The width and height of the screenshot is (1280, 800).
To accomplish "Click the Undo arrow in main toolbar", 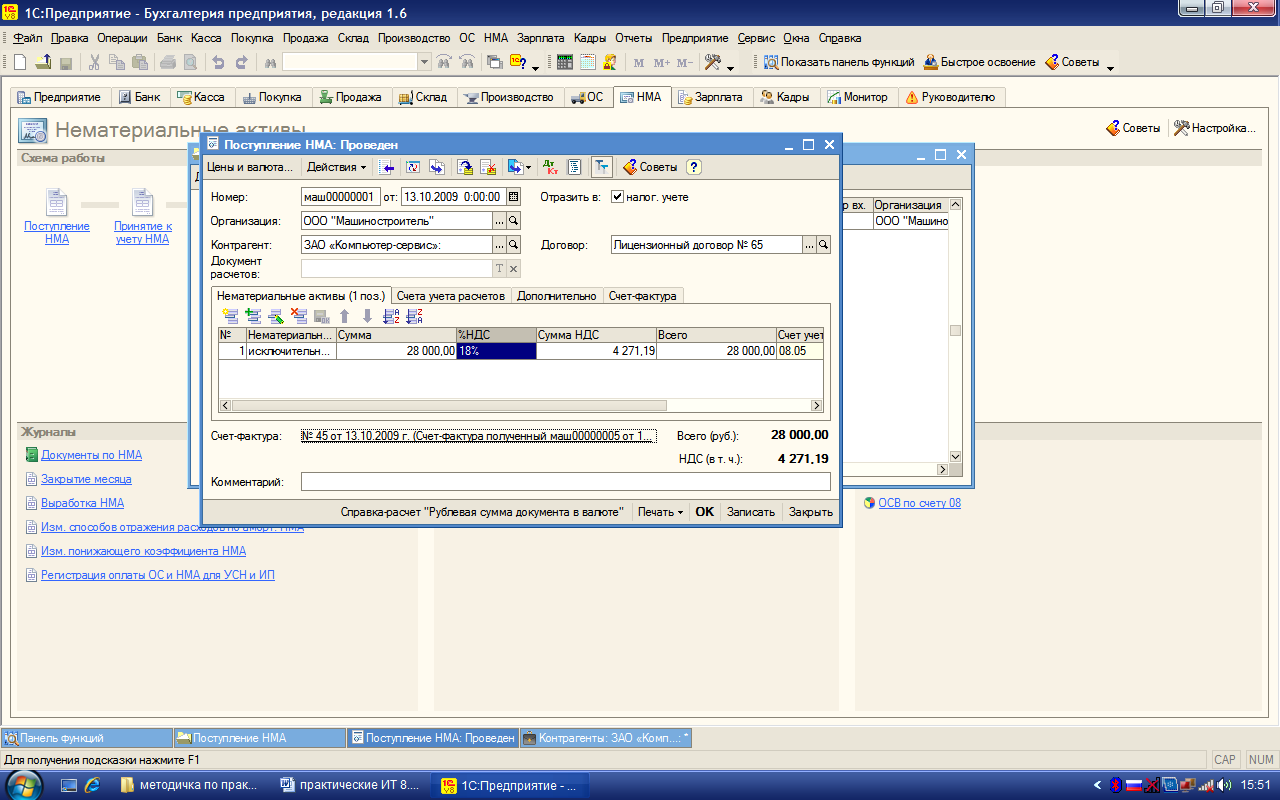I will pos(219,62).
